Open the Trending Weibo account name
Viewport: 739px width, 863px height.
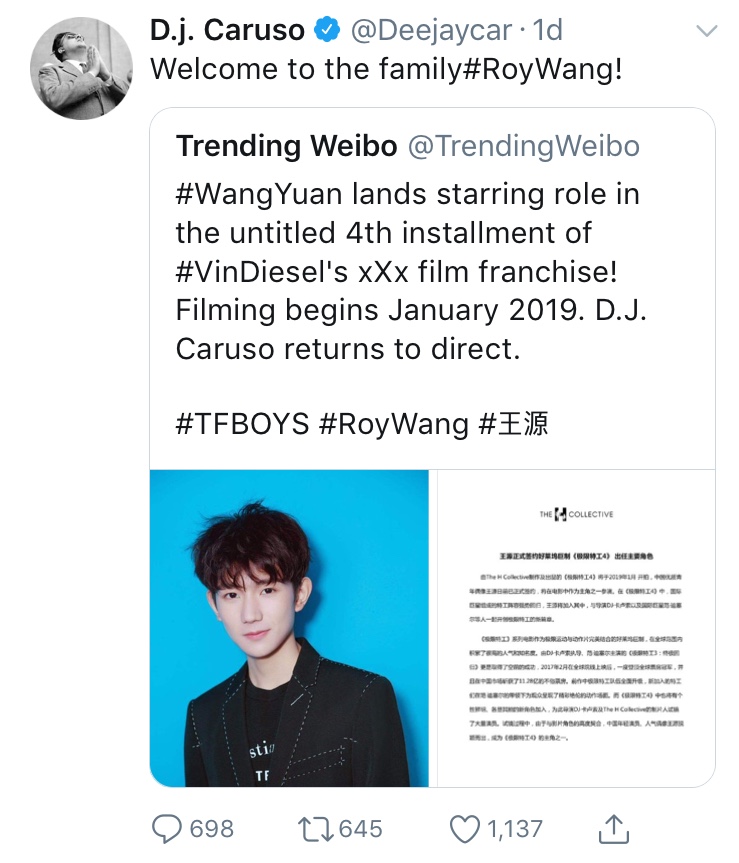(287, 146)
